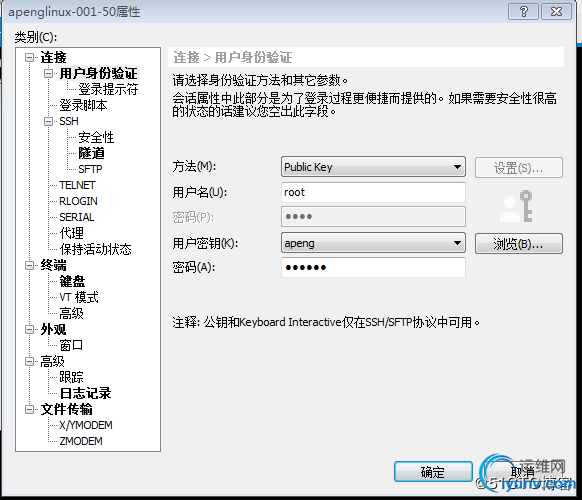Select the TELNET category
The width and height of the screenshot is (582, 500).
point(77,185)
